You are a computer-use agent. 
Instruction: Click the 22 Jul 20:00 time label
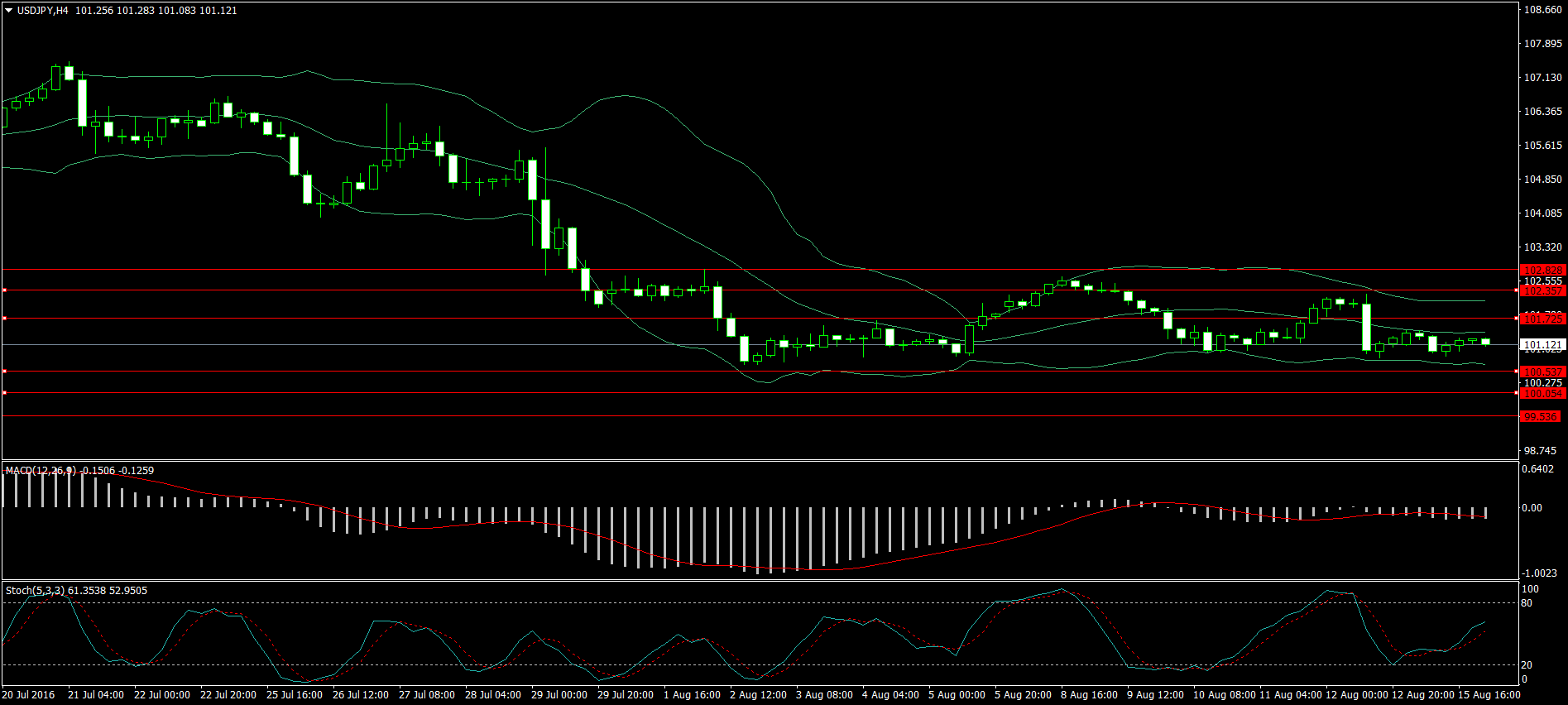[x=228, y=695]
